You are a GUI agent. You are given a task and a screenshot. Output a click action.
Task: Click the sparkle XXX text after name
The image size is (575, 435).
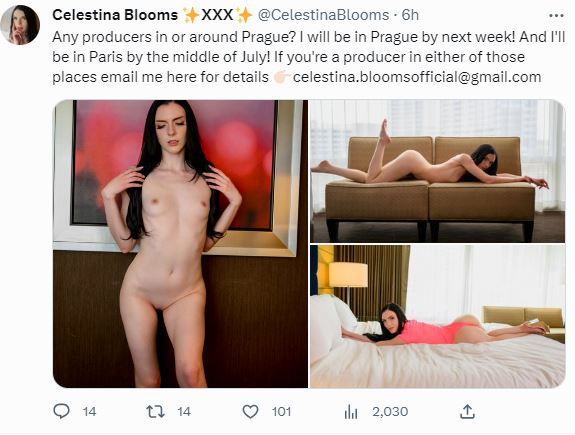coord(217,15)
